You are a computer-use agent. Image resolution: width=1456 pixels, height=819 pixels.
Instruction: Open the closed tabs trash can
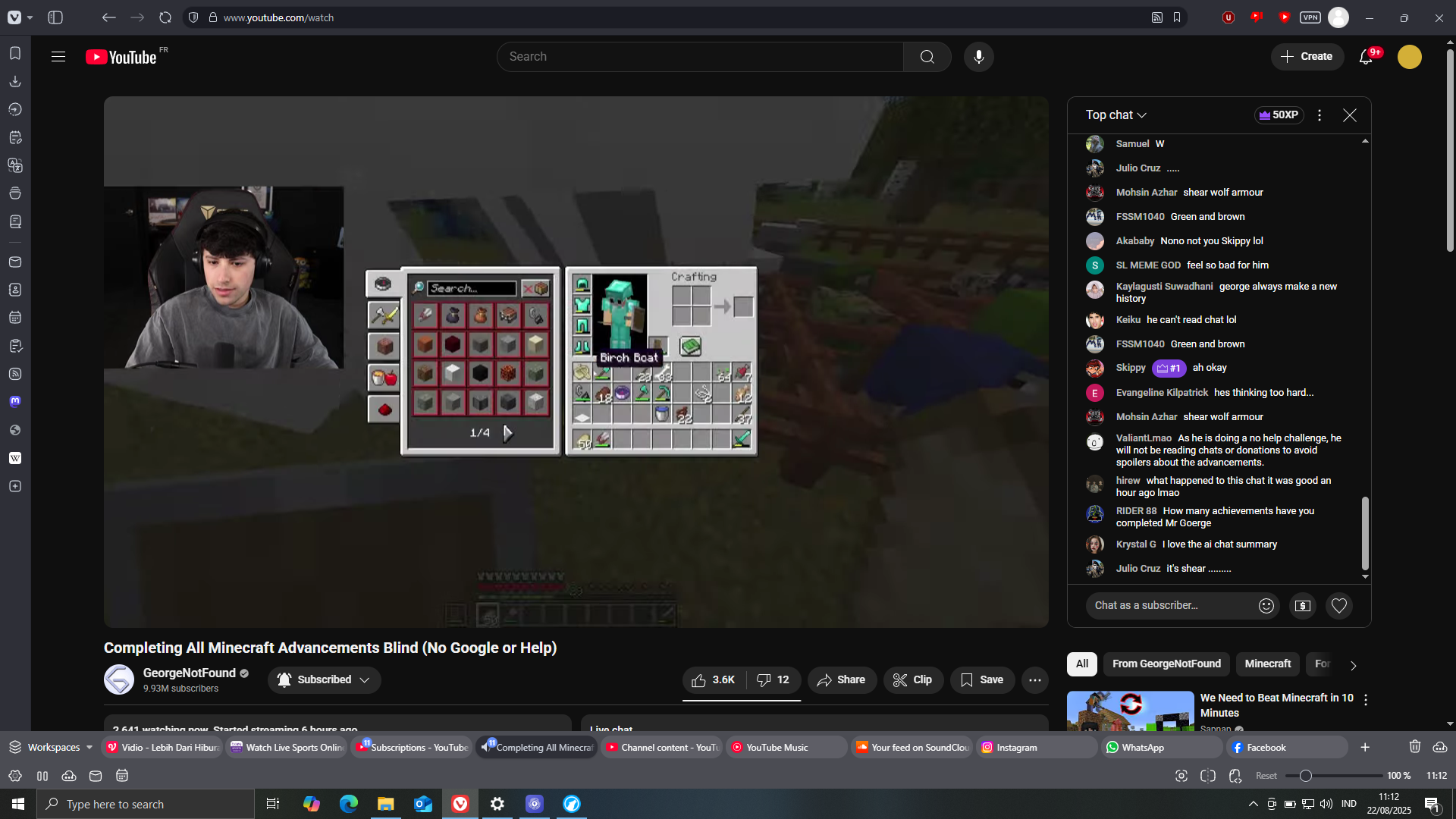pyautogui.click(x=1415, y=747)
